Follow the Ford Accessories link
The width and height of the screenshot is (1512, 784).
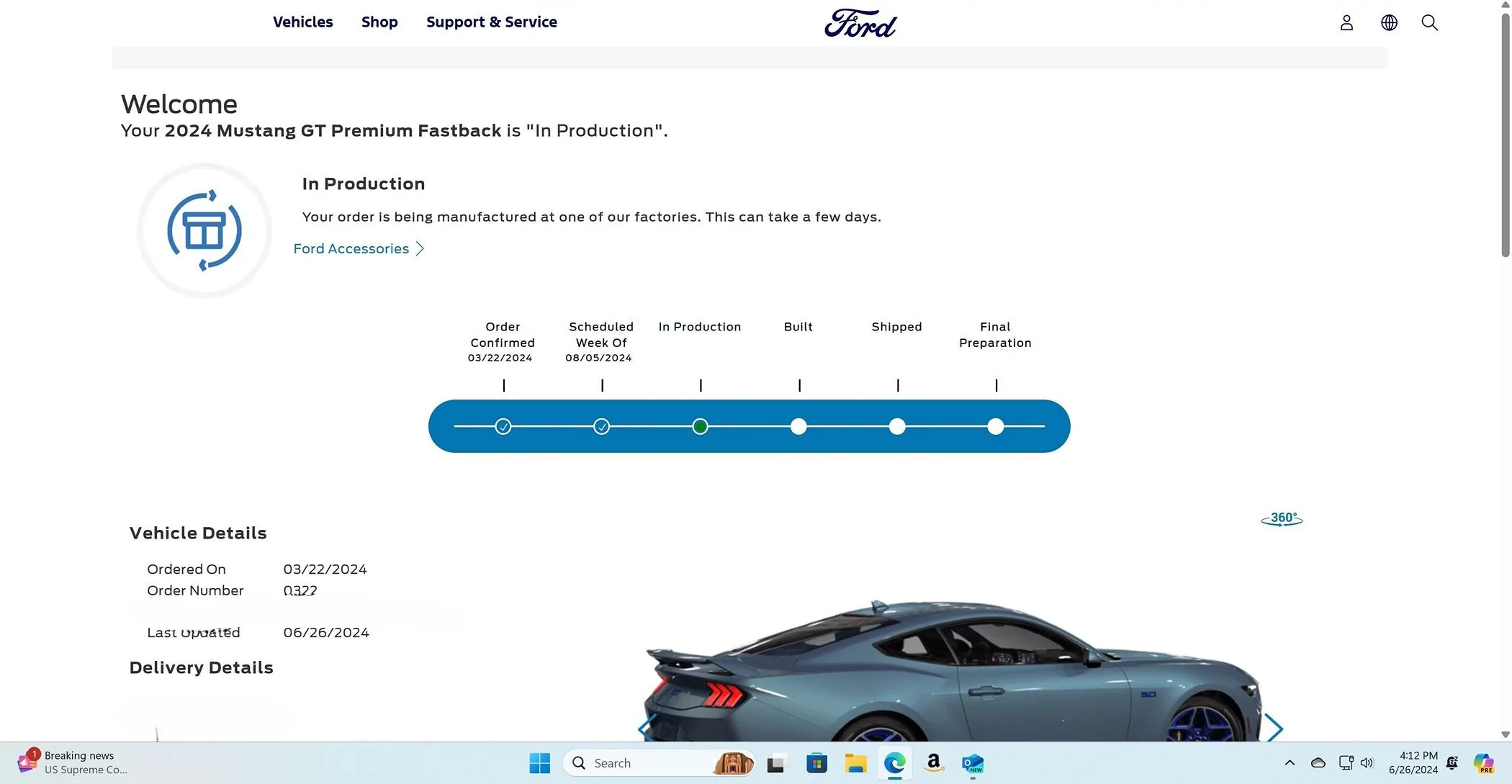point(359,248)
